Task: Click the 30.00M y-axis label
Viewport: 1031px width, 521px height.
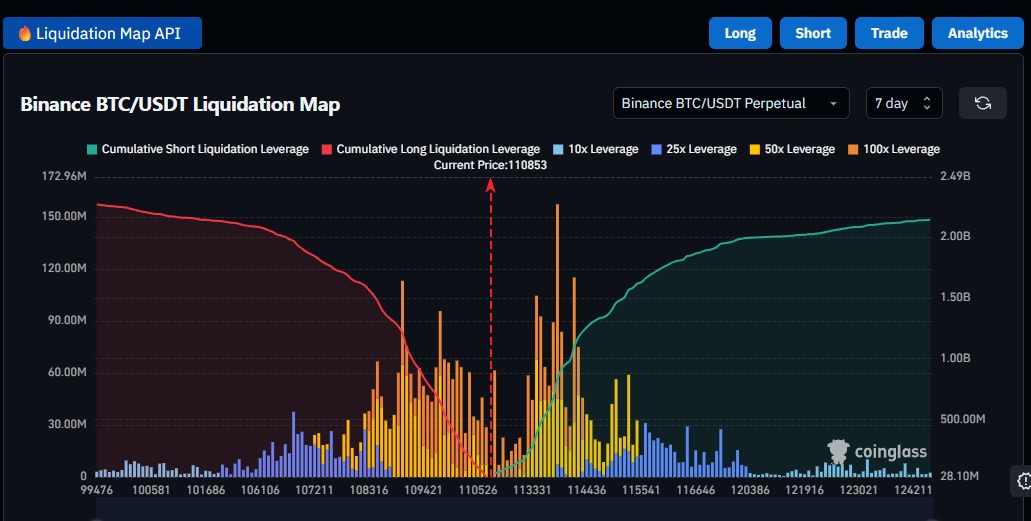Action: click(66, 424)
